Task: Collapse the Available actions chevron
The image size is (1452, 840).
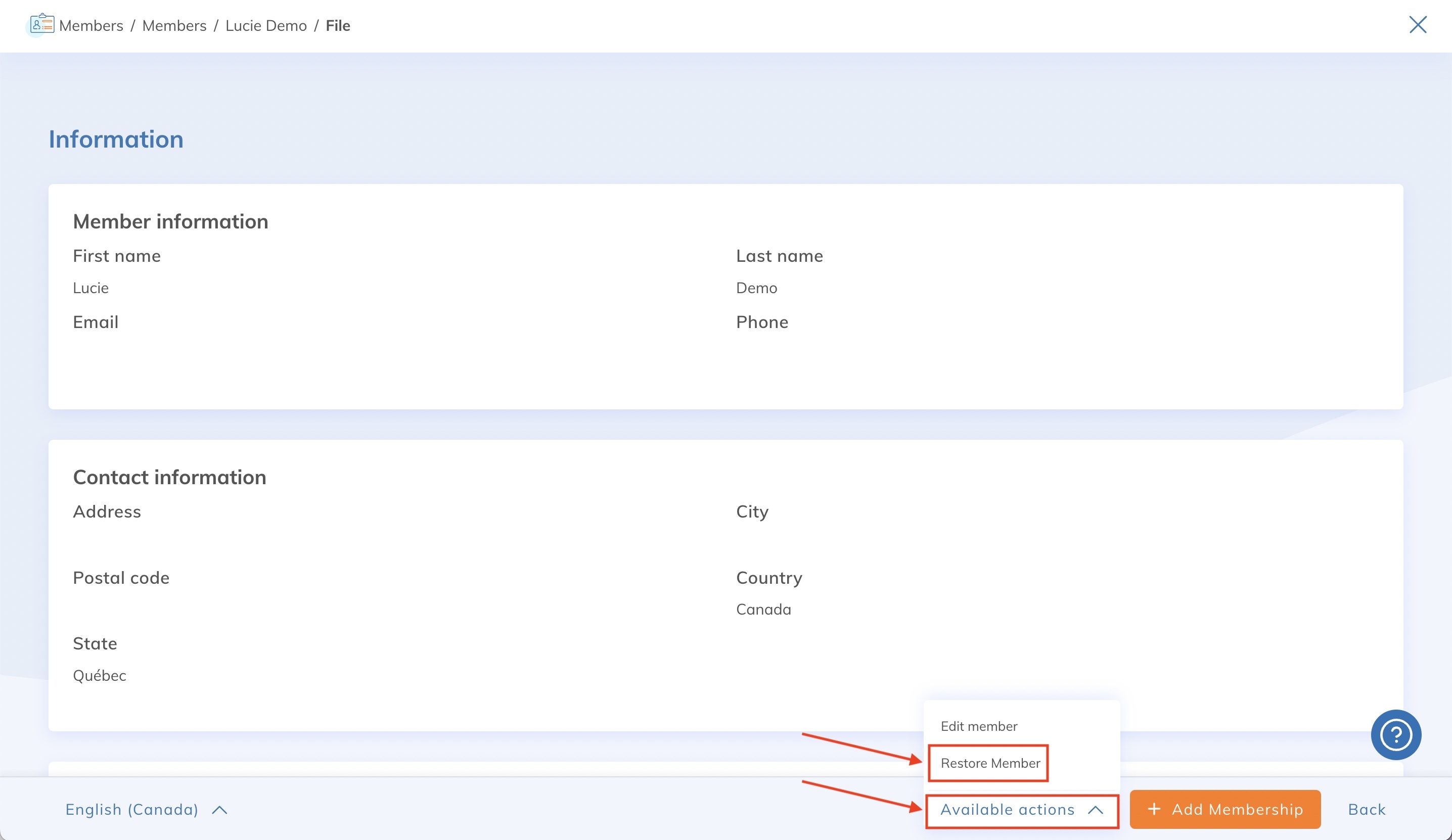Action: [x=1096, y=810]
